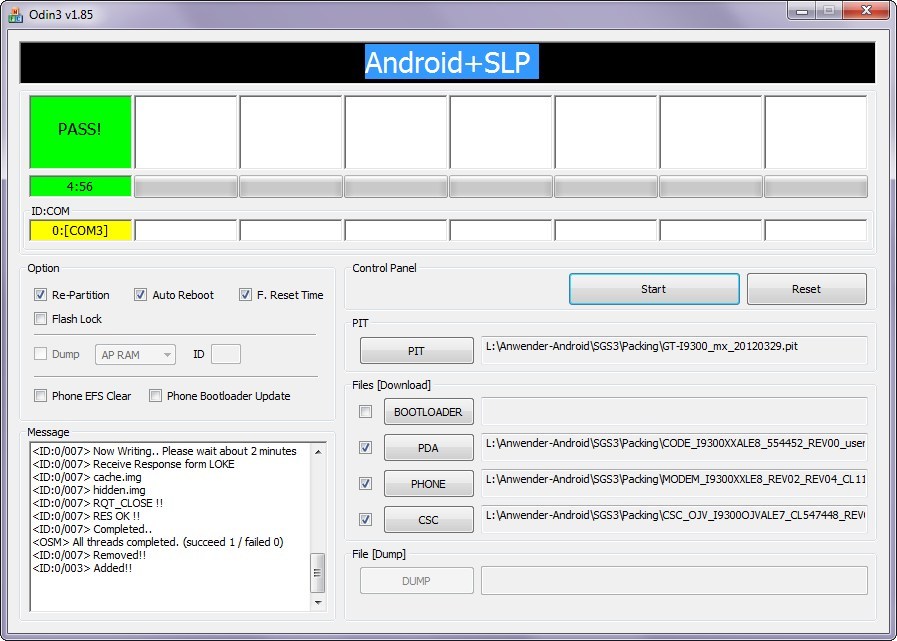
Task: Click the BOOTLOADER file button
Action: [x=428, y=412]
